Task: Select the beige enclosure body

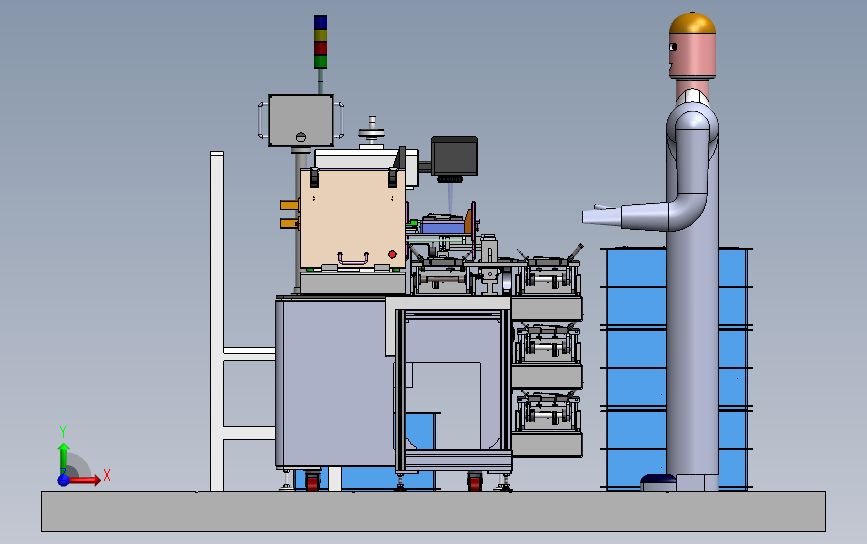Action: (353, 219)
